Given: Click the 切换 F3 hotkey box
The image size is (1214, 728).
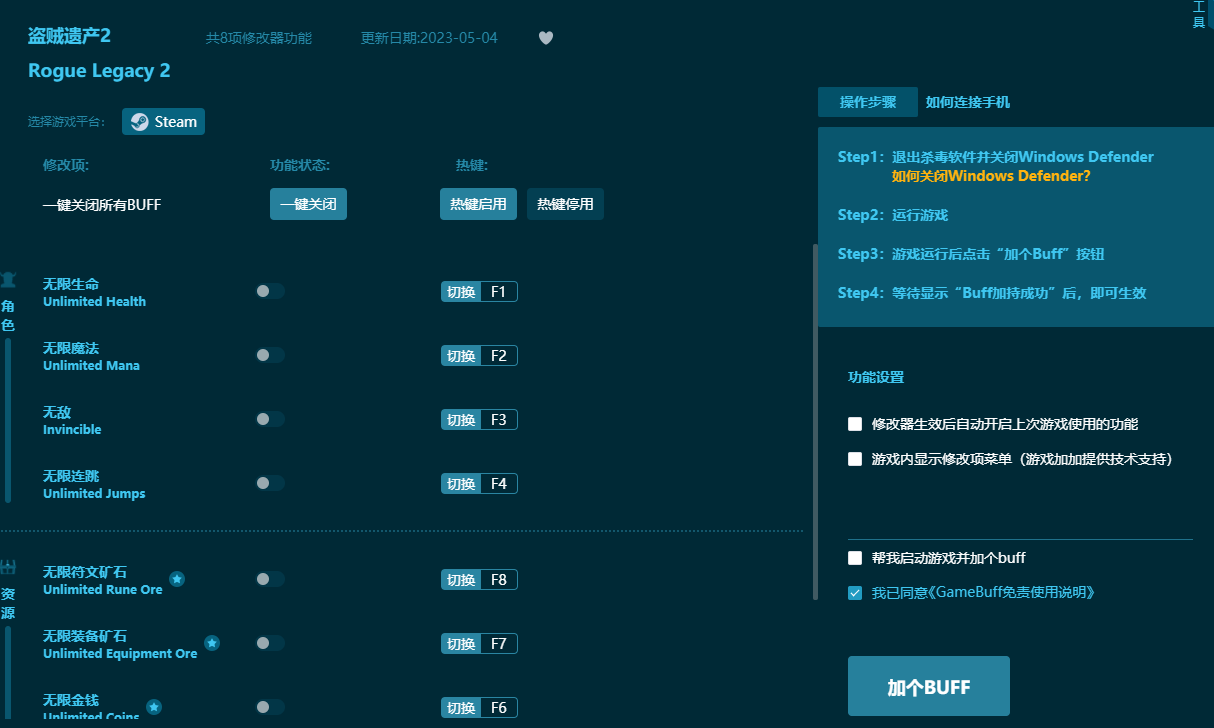Looking at the screenshot, I should tap(479, 420).
